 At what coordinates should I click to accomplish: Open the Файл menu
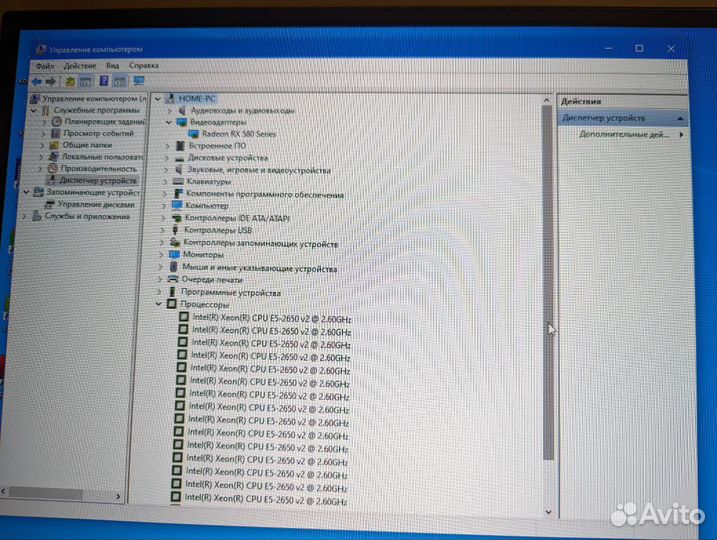(45, 66)
